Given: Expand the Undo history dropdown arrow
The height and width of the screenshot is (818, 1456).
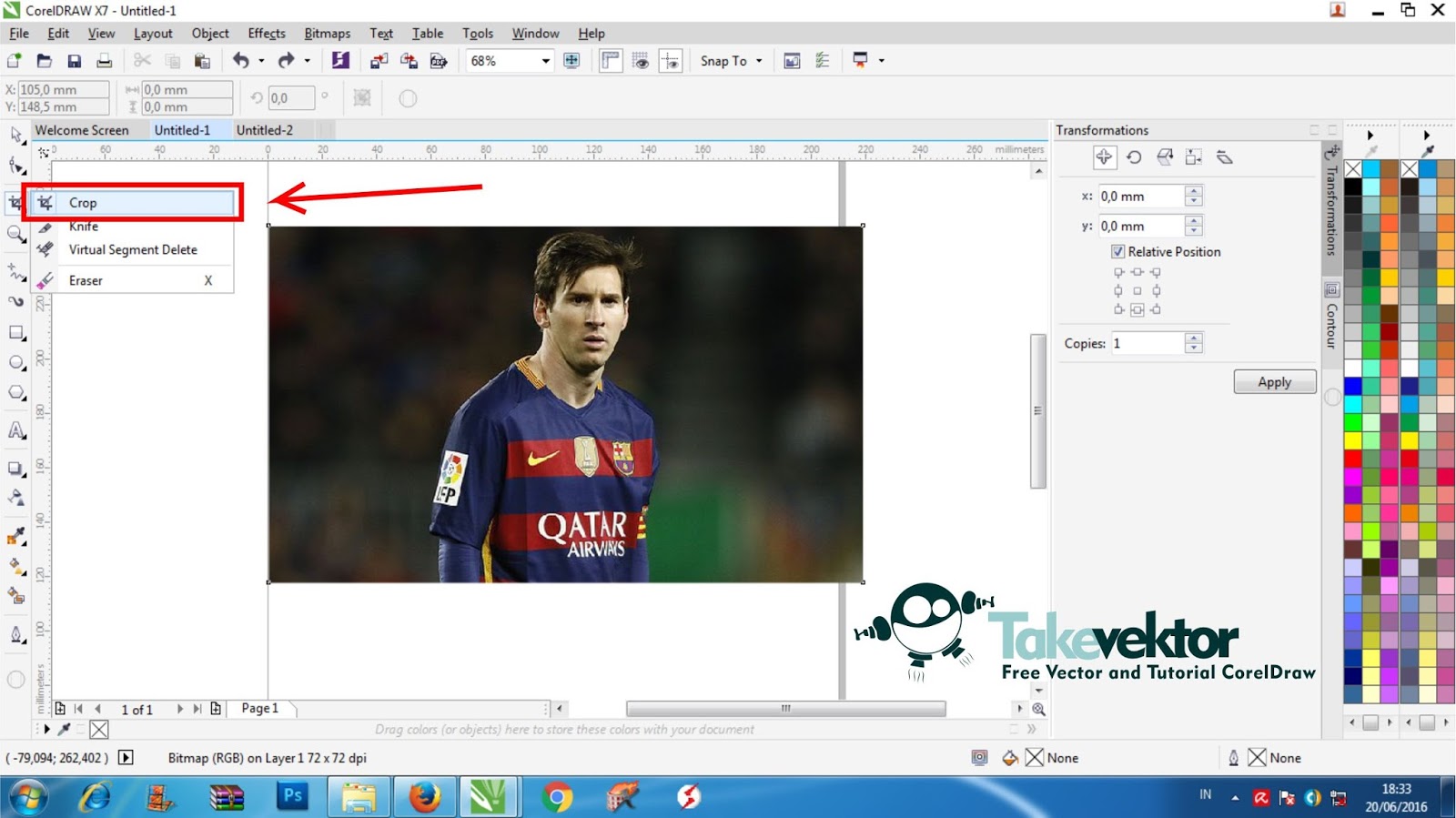Looking at the screenshot, I should (261, 61).
